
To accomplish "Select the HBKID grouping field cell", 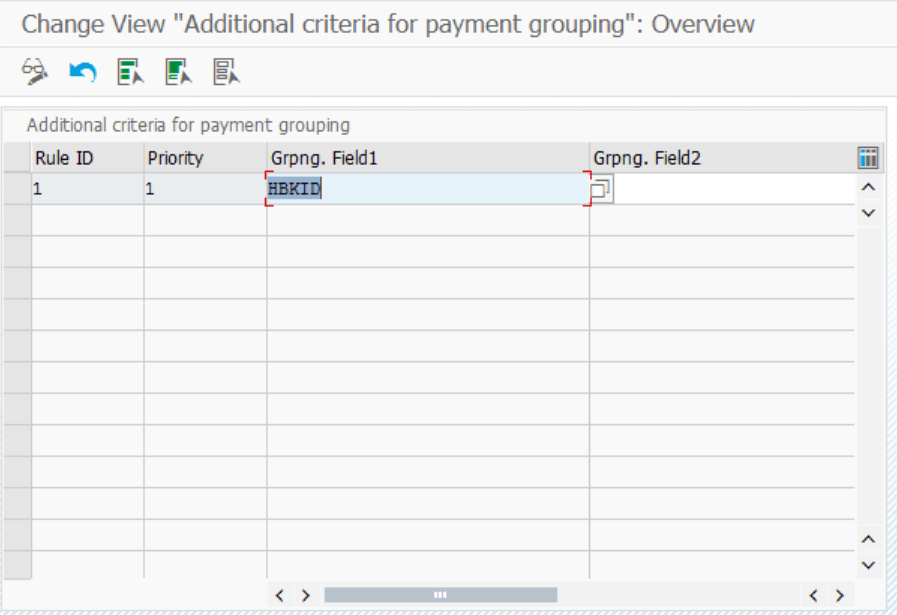I will [428, 189].
